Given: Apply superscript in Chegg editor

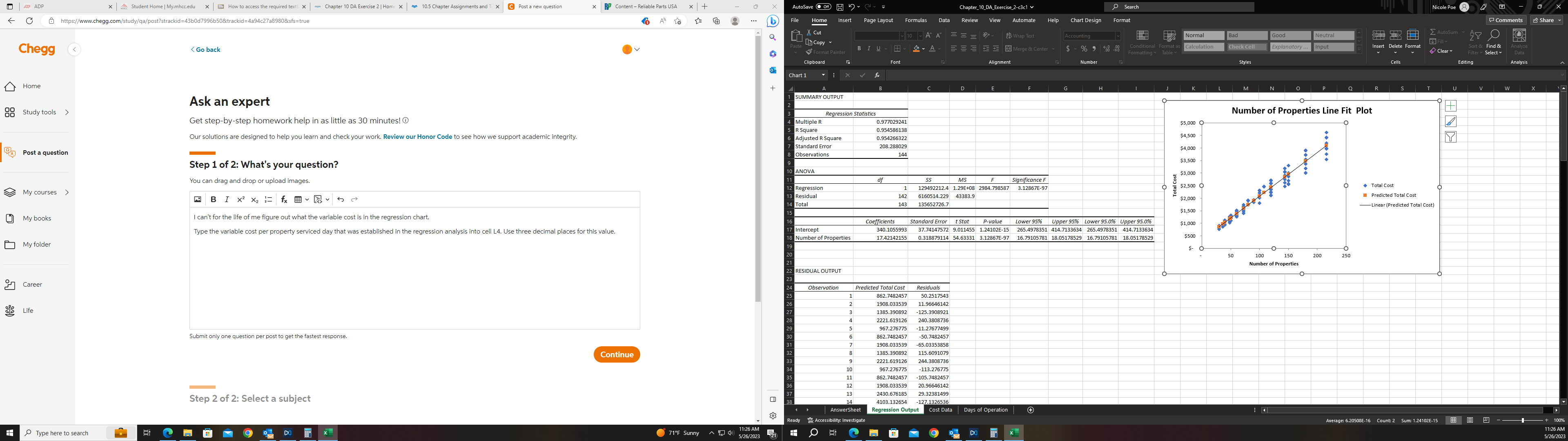Looking at the screenshot, I should [241, 199].
